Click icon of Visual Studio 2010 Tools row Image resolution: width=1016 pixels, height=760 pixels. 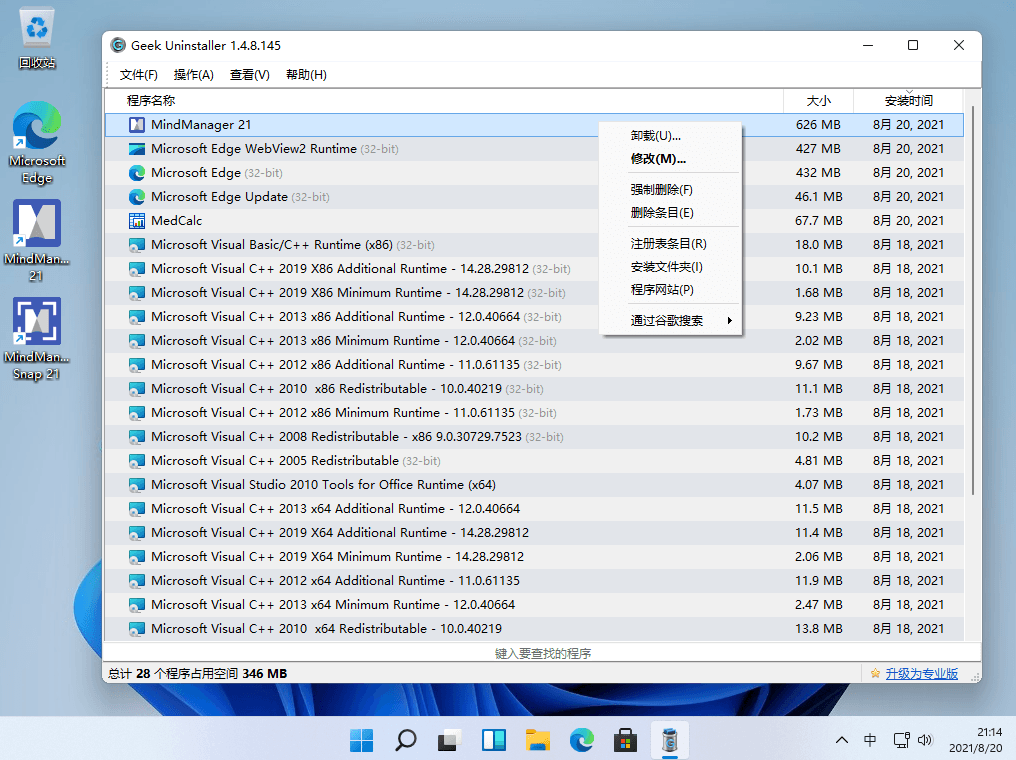[x=137, y=485]
